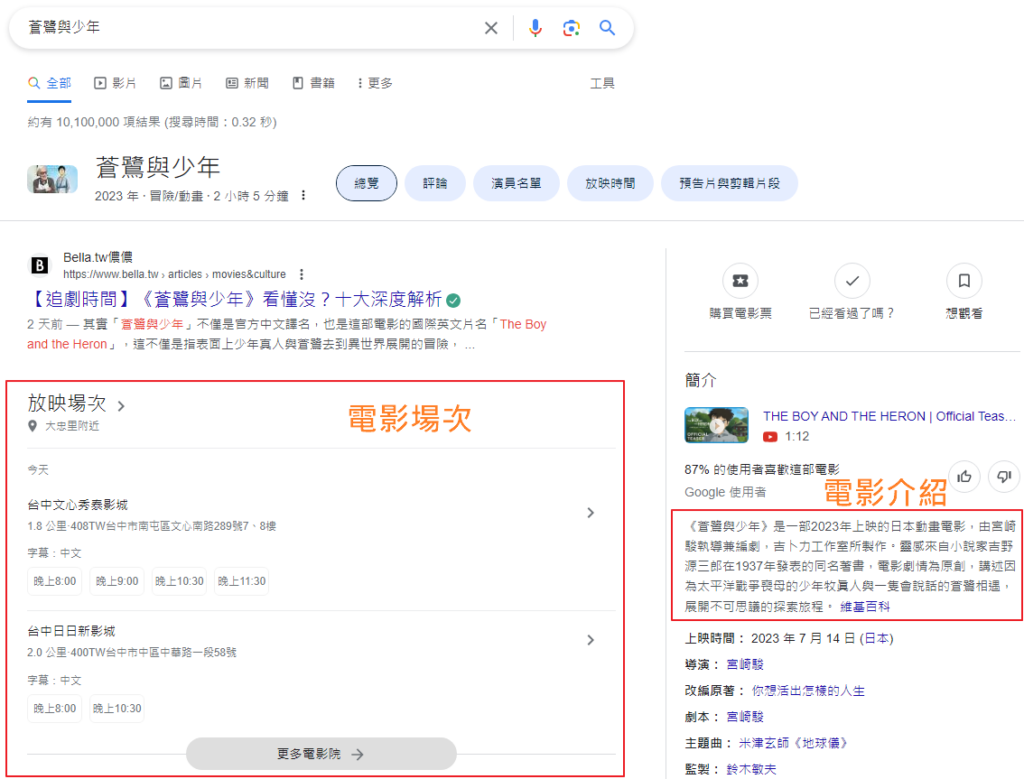The width and height of the screenshot is (1024, 779).
Task: Select the 全部 results tab
Action: pos(50,83)
